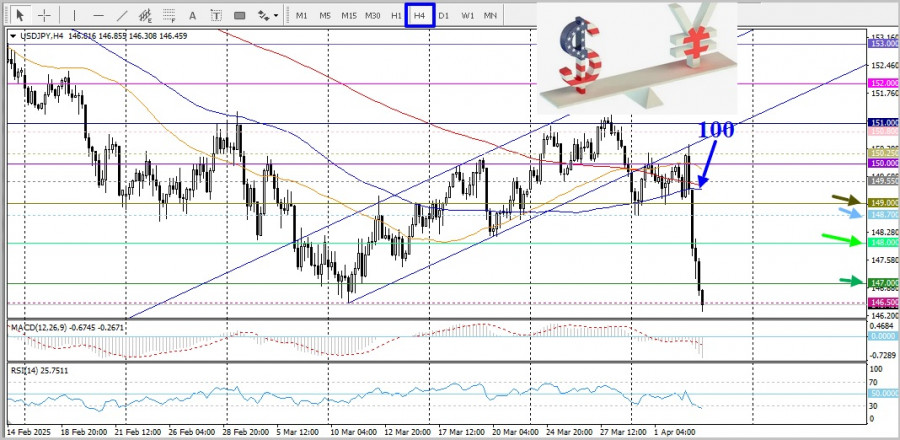Click the Arrows objects tool icon
900x440 pixels.
click(x=263, y=15)
